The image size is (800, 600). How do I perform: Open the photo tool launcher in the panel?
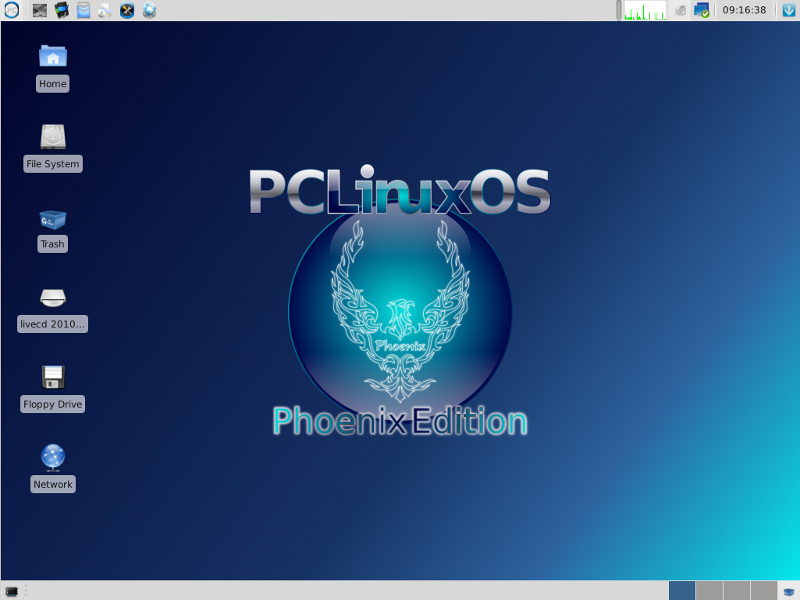[61, 11]
